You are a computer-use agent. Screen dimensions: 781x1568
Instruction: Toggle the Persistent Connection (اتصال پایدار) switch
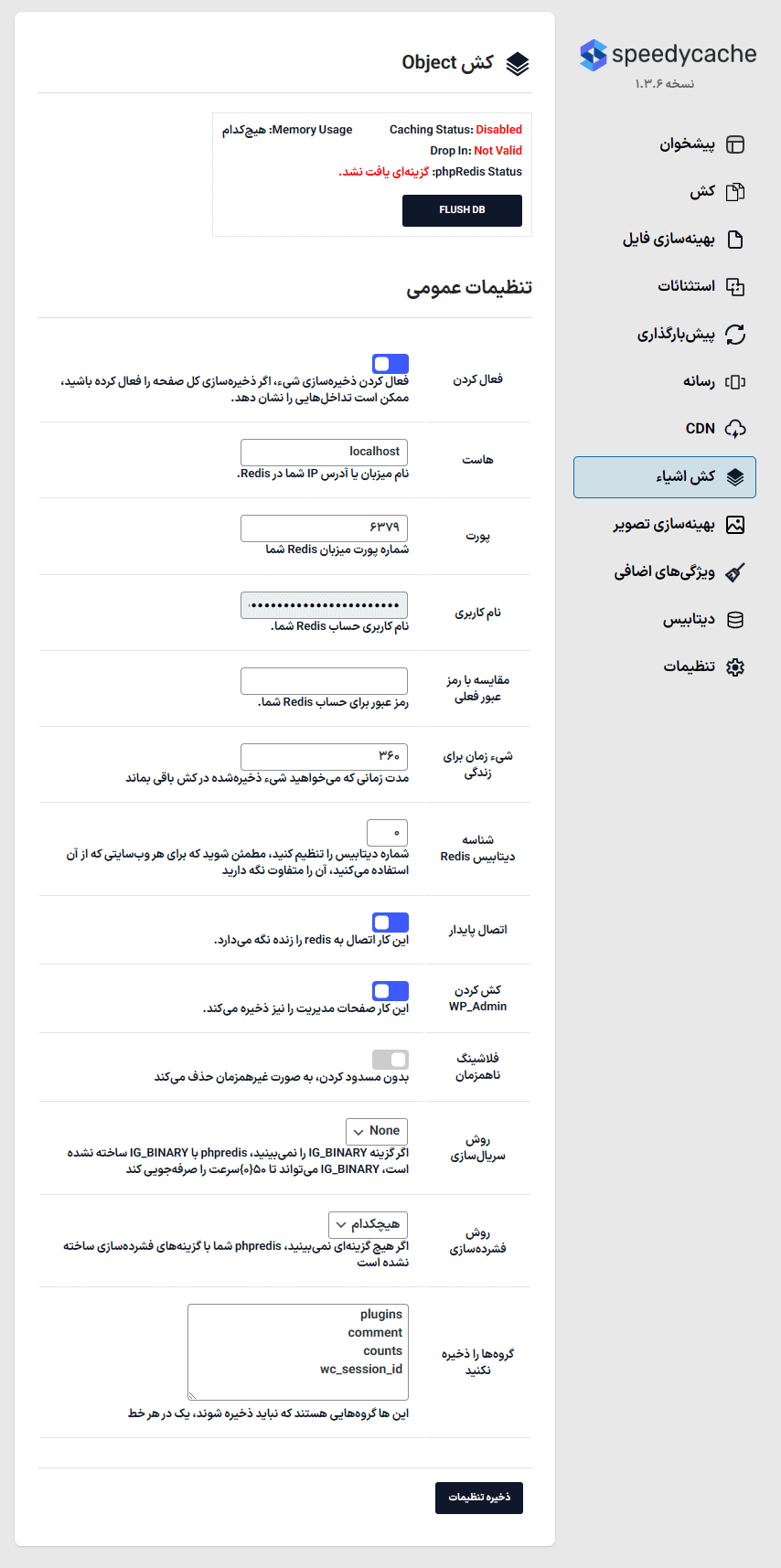pyautogui.click(x=390, y=923)
